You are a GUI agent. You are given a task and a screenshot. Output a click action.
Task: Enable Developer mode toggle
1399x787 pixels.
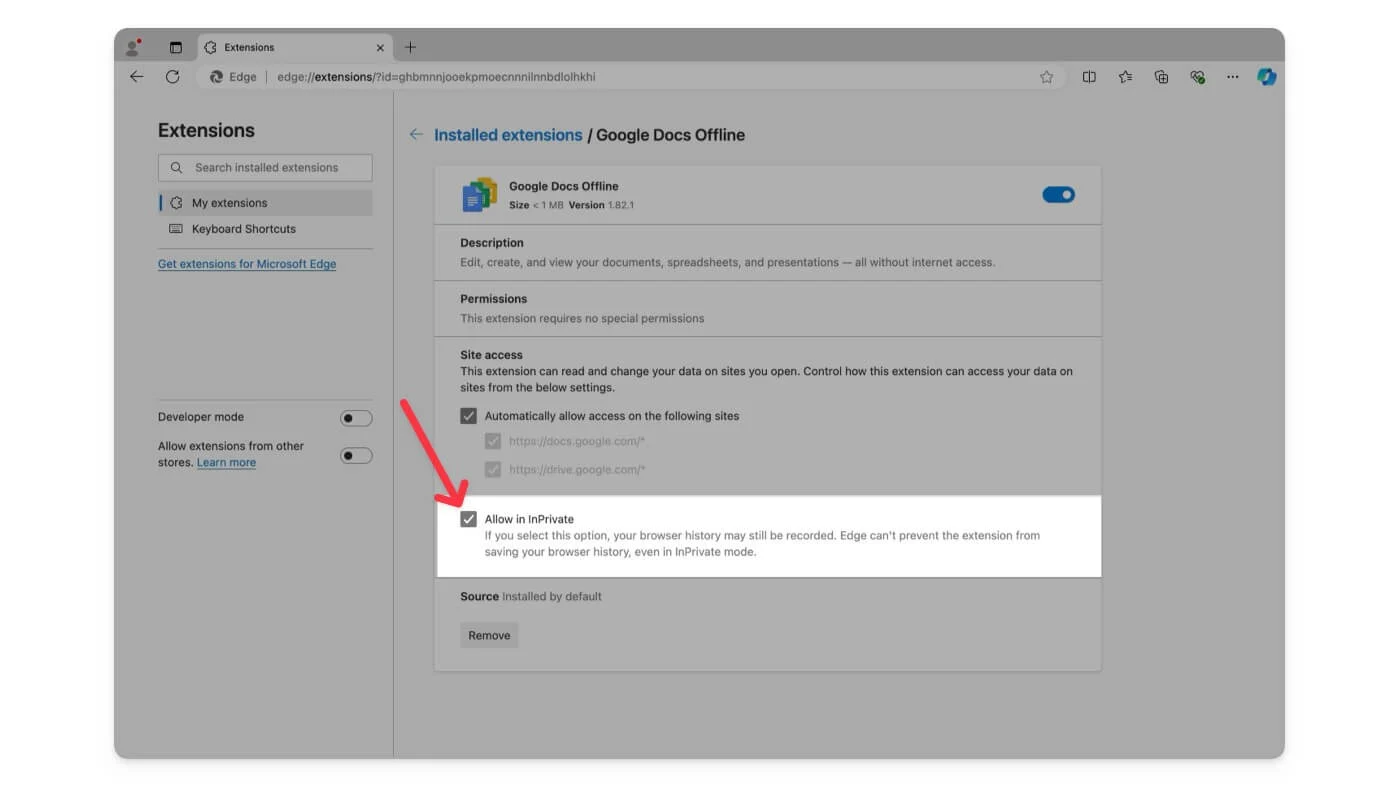[x=355, y=418]
